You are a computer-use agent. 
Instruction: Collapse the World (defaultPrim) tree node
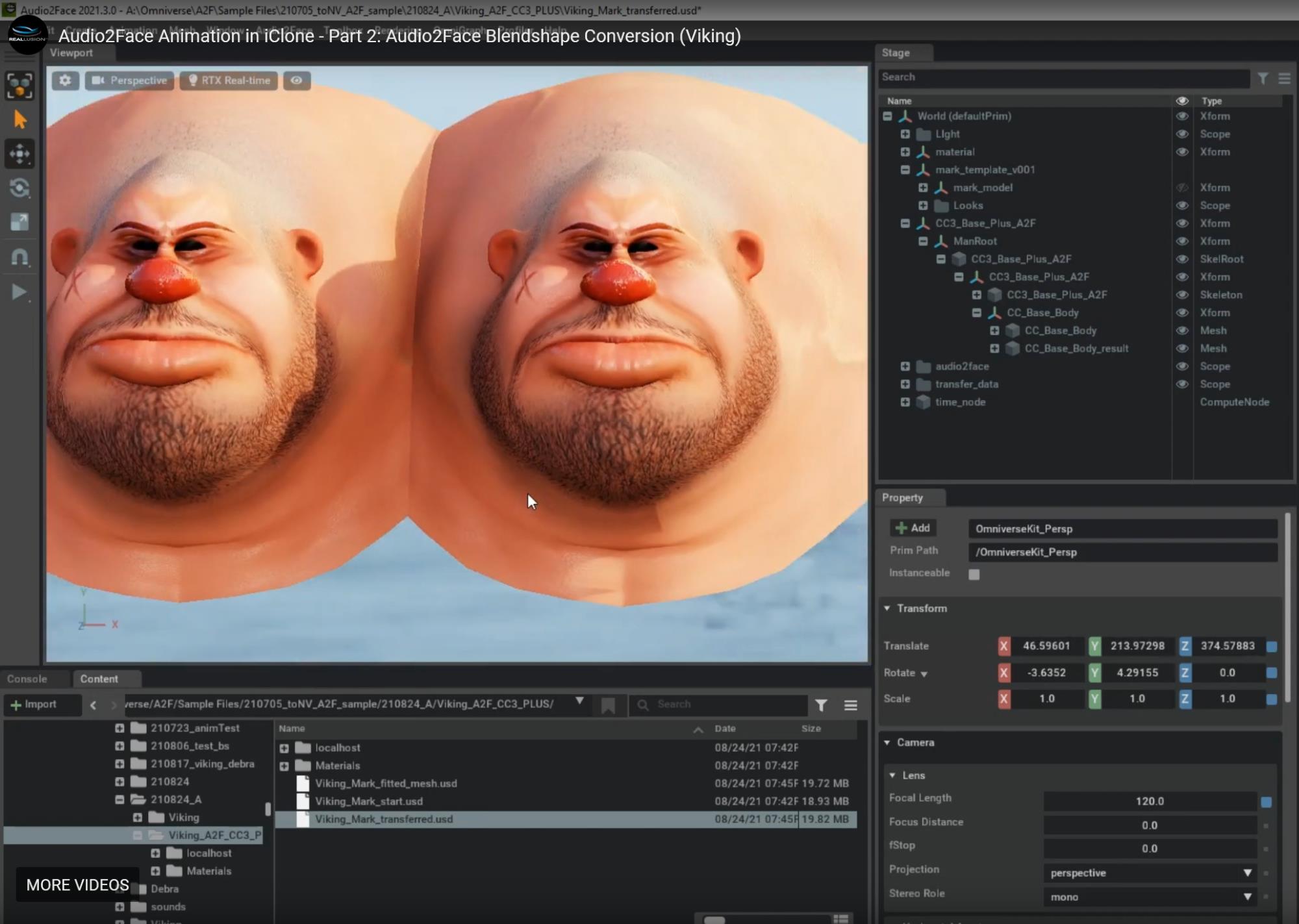[887, 116]
